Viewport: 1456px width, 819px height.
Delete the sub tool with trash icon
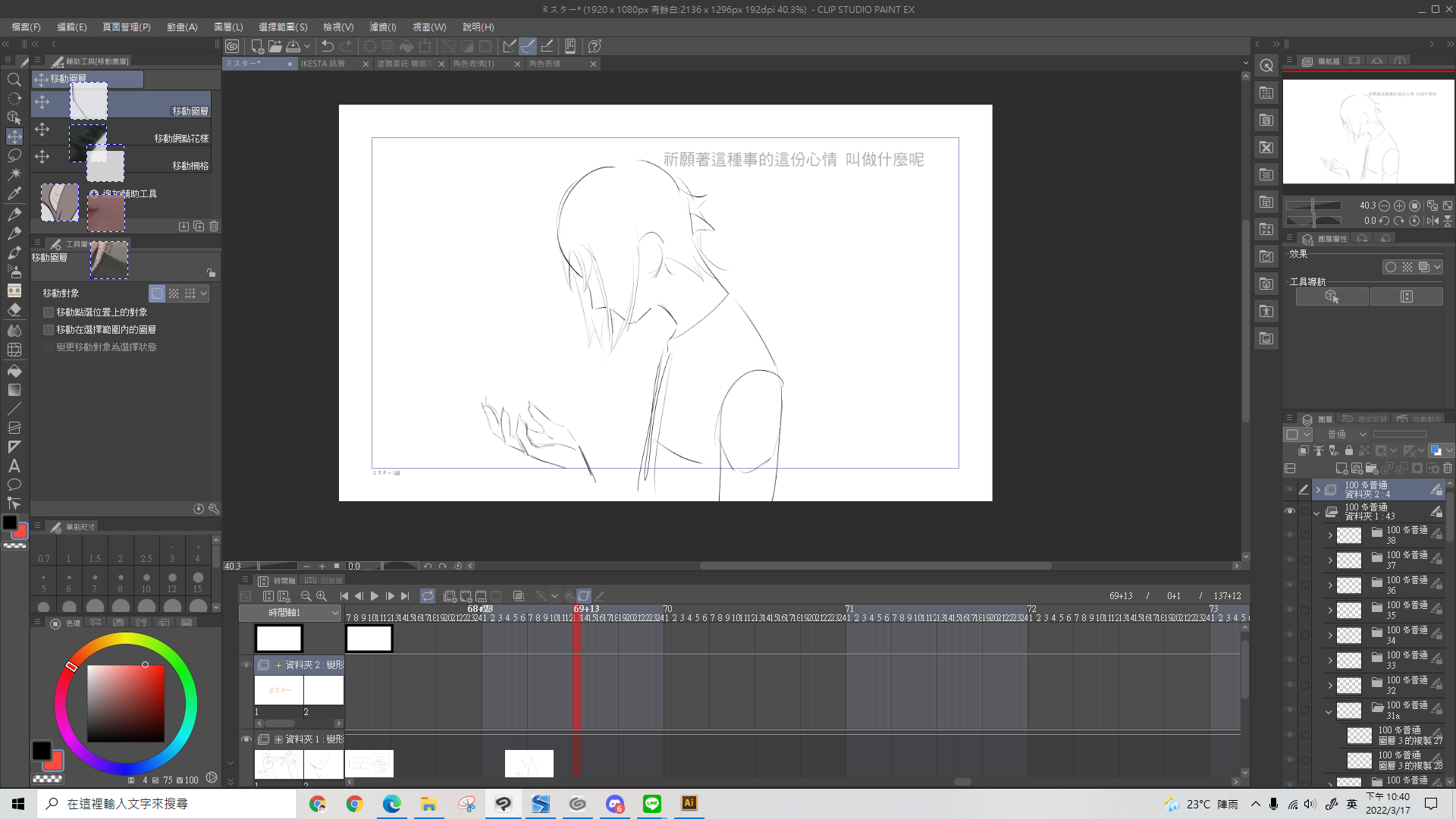tap(214, 226)
